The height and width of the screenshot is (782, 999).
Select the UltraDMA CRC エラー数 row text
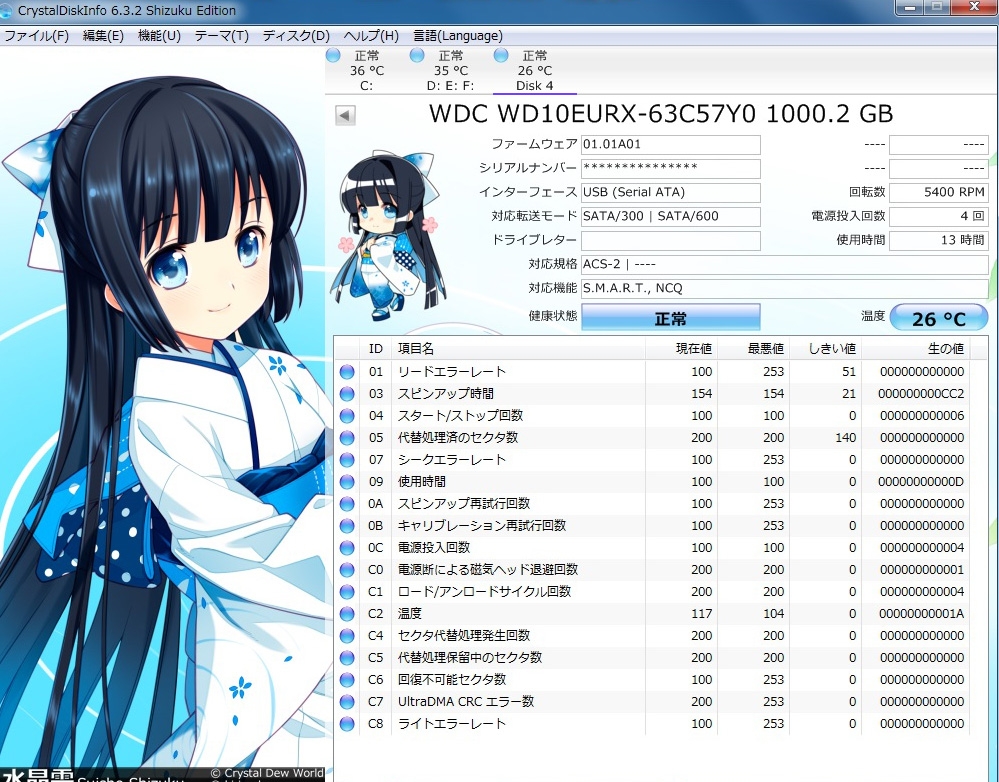coord(466,702)
